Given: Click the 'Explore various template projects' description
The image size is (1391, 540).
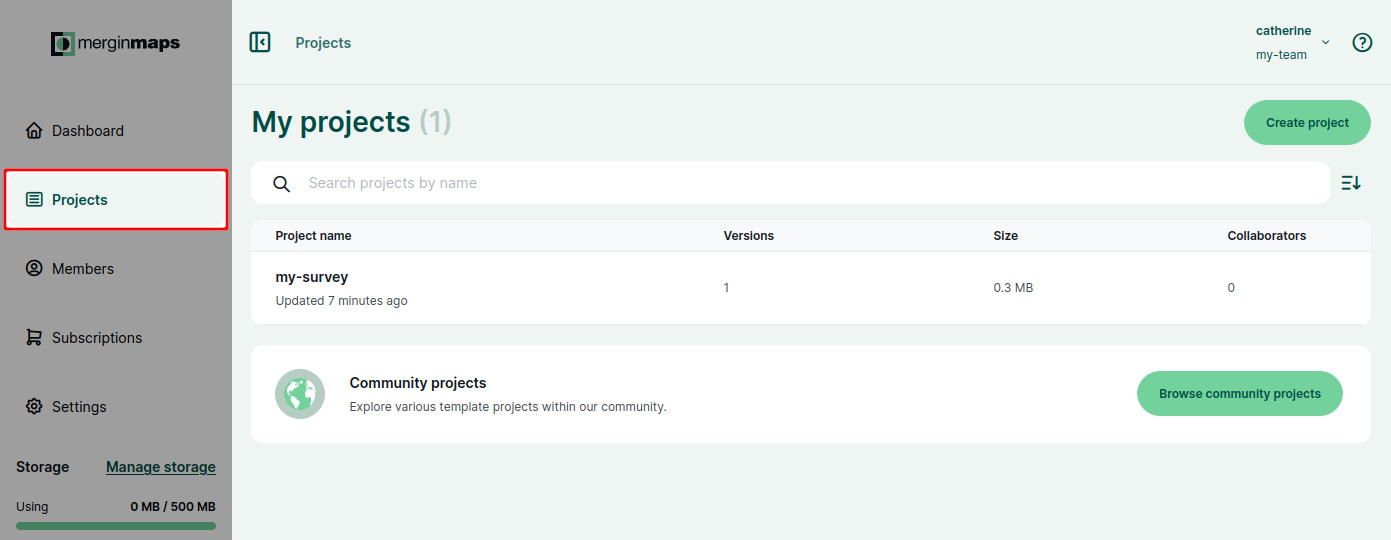Looking at the screenshot, I should (508, 407).
